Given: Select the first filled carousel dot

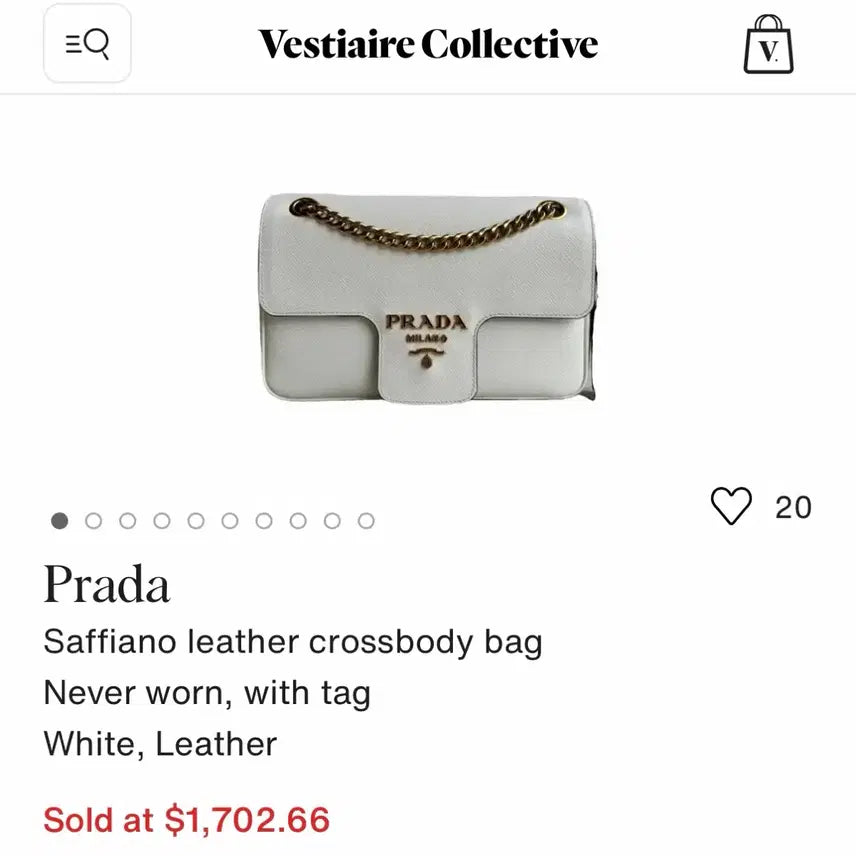Looking at the screenshot, I should 60,521.
